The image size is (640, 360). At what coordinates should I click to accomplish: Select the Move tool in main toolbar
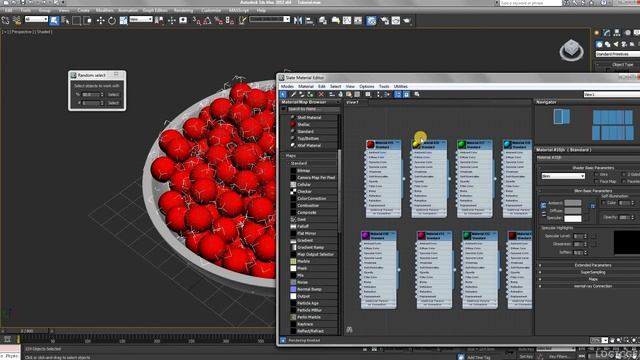100,20
